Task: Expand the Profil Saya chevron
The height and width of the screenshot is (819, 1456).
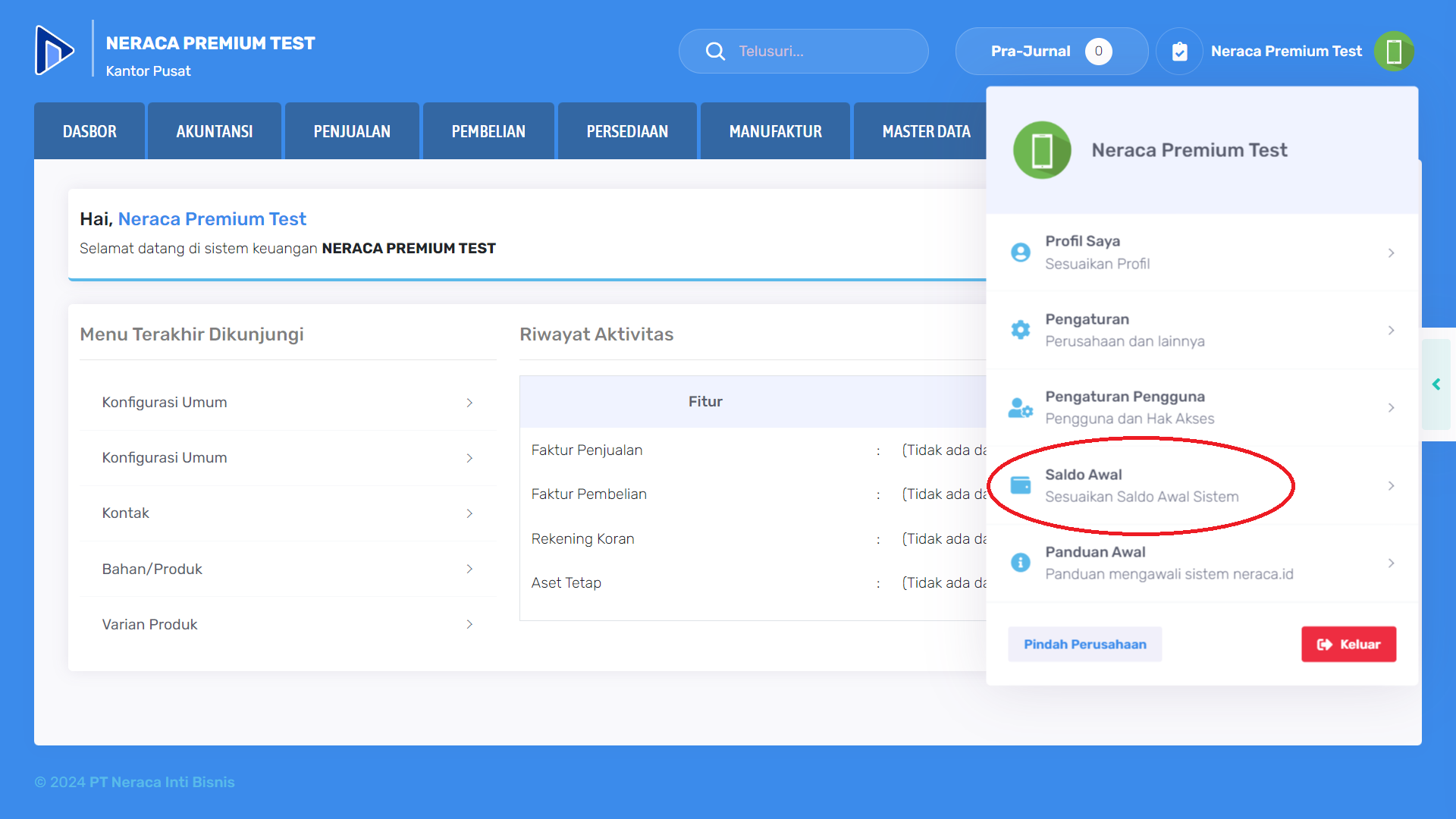Action: click(x=1392, y=253)
